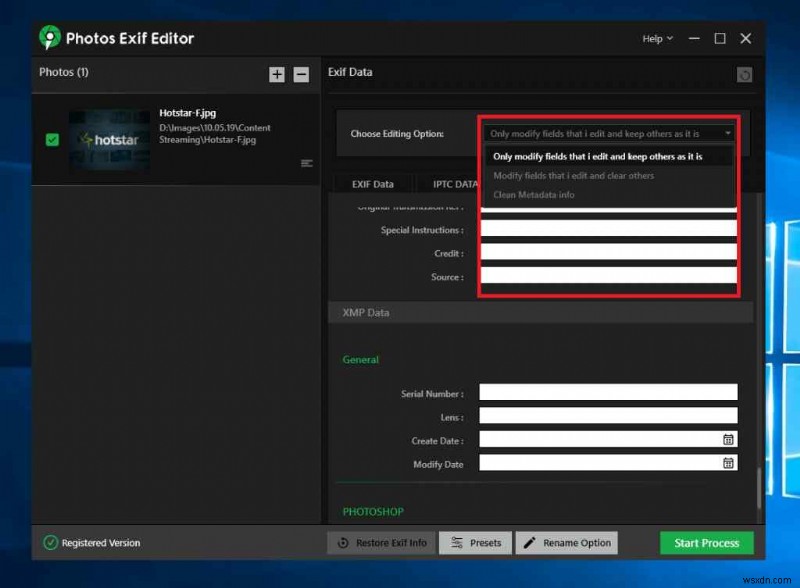This screenshot has height=588, width=800.
Task: Click the Photos Exif Editor logo icon
Action: [x=49, y=38]
